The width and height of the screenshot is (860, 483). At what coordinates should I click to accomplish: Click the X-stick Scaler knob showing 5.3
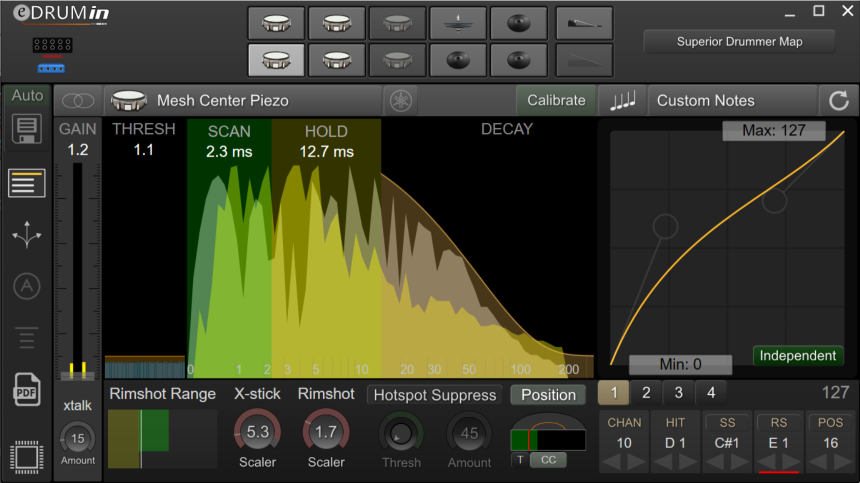coord(257,432)
